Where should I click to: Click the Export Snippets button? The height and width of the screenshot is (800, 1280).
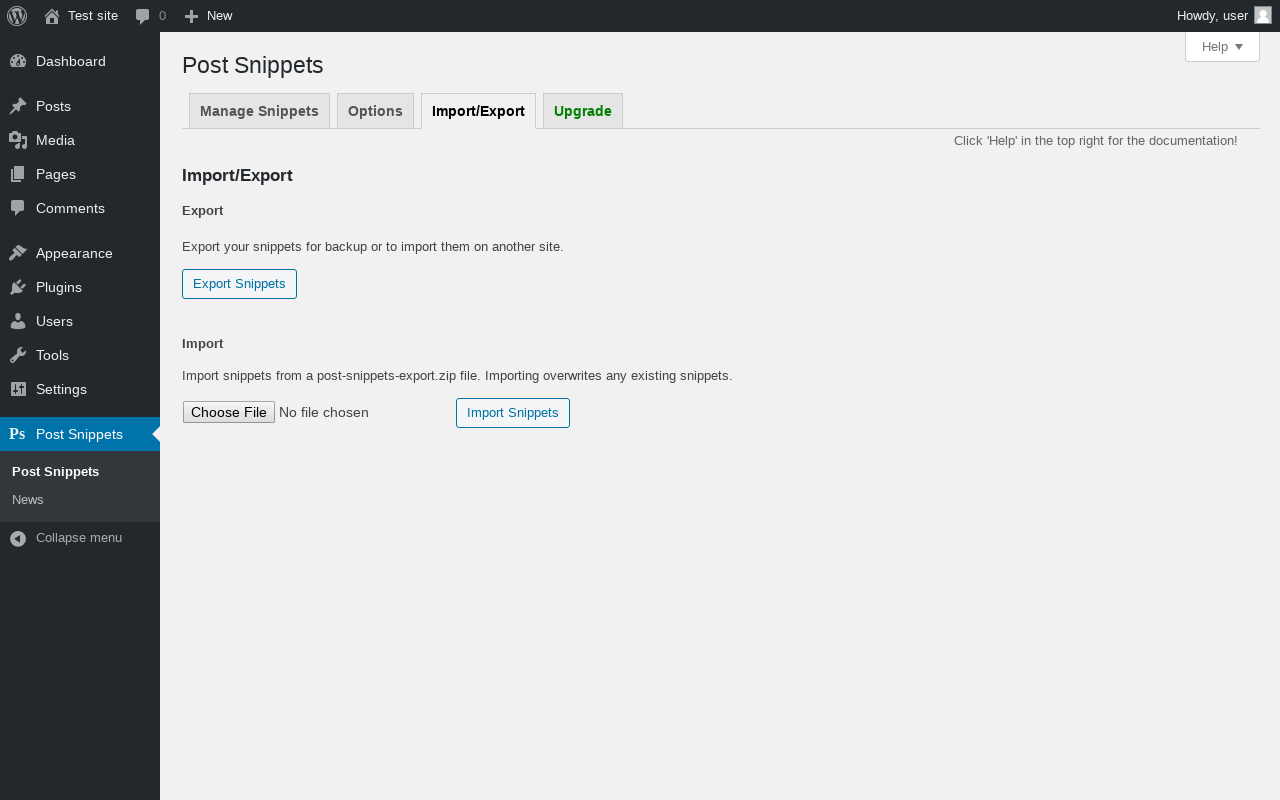point(239,284)
